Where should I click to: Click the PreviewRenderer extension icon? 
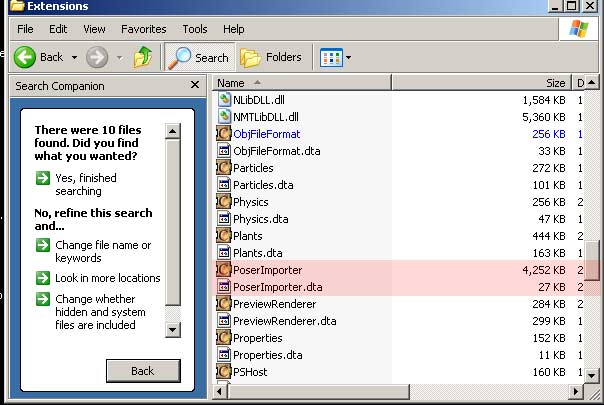[x=223, y=304]
